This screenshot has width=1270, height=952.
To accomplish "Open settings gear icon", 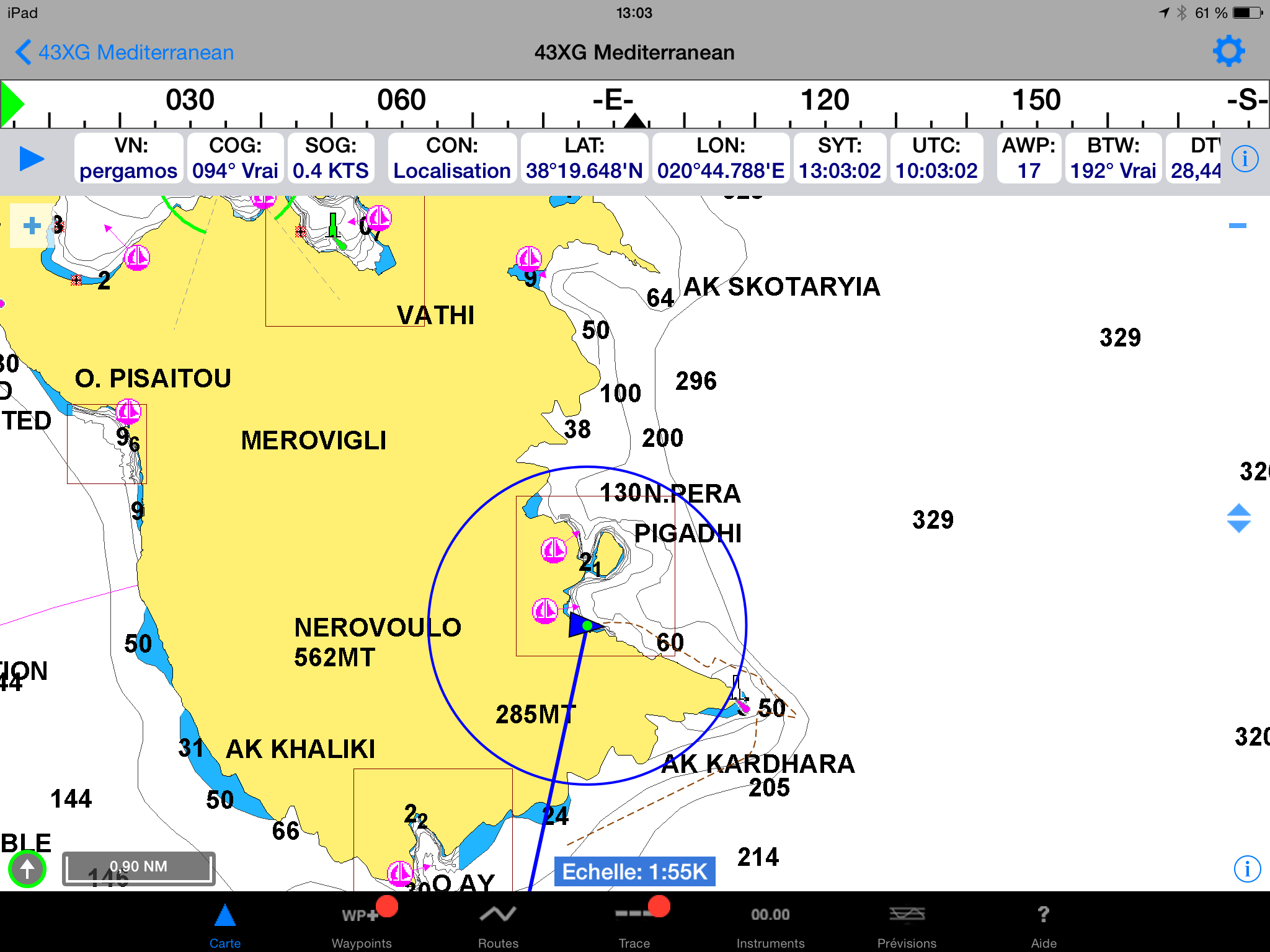I will [1228, 51].
